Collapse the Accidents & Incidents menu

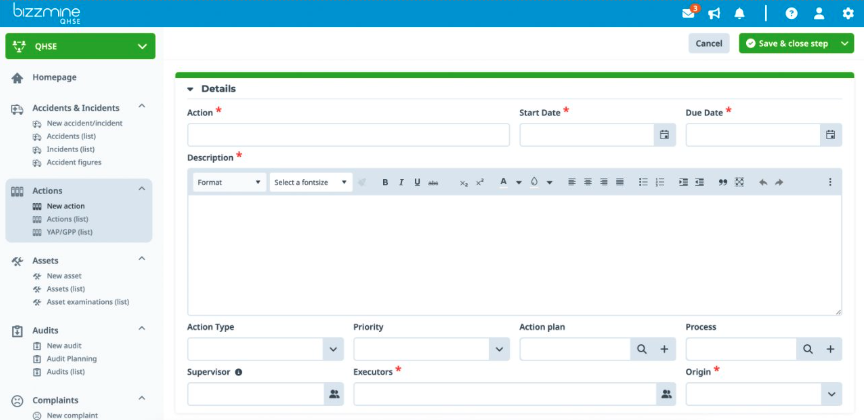click(x=142, y=106)
